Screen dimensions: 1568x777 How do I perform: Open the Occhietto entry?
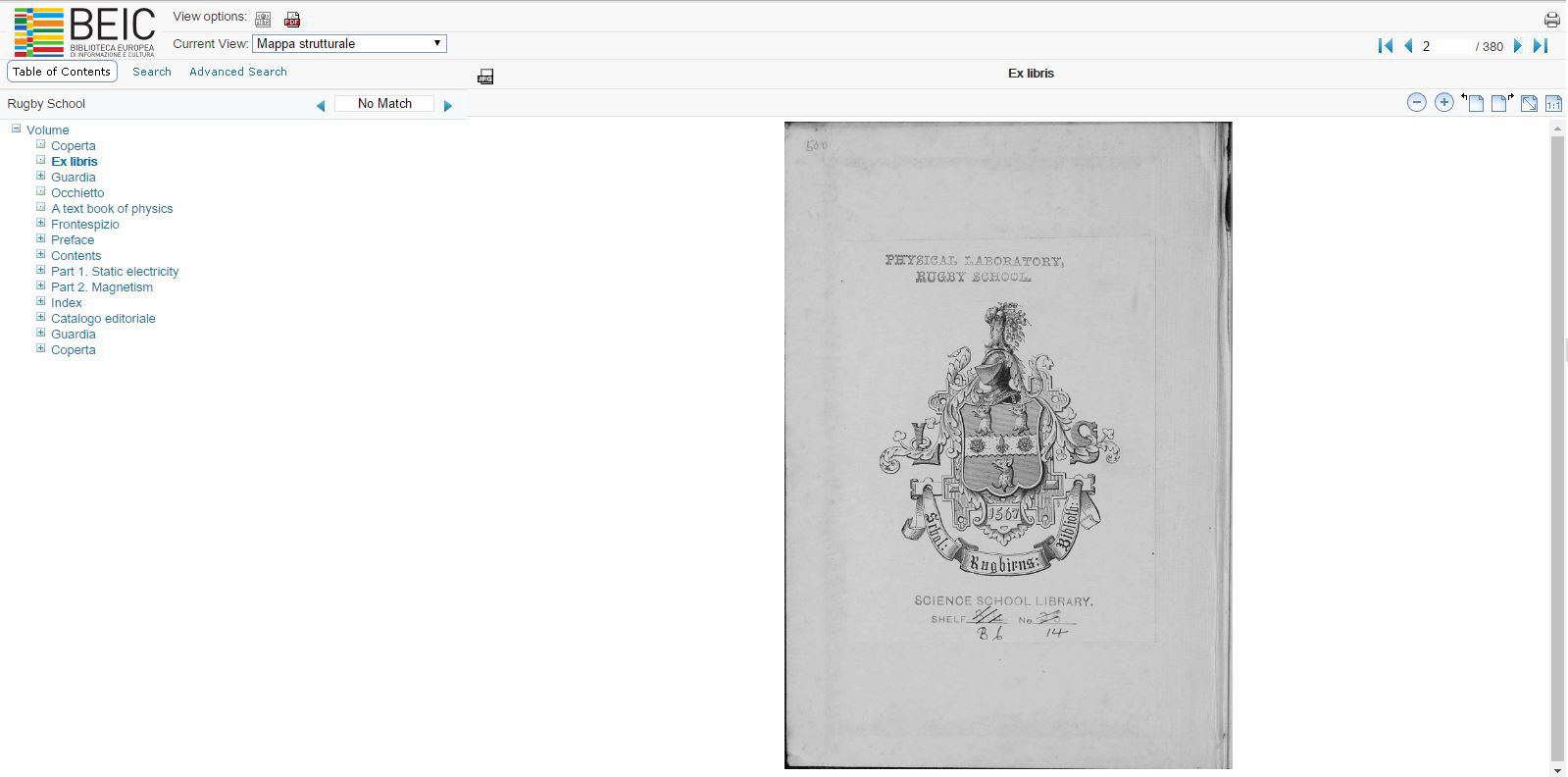[77, 192]
